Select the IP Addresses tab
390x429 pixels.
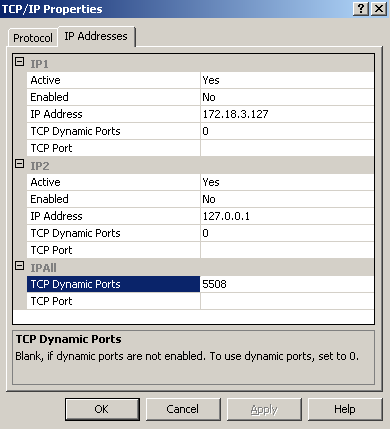96,36
